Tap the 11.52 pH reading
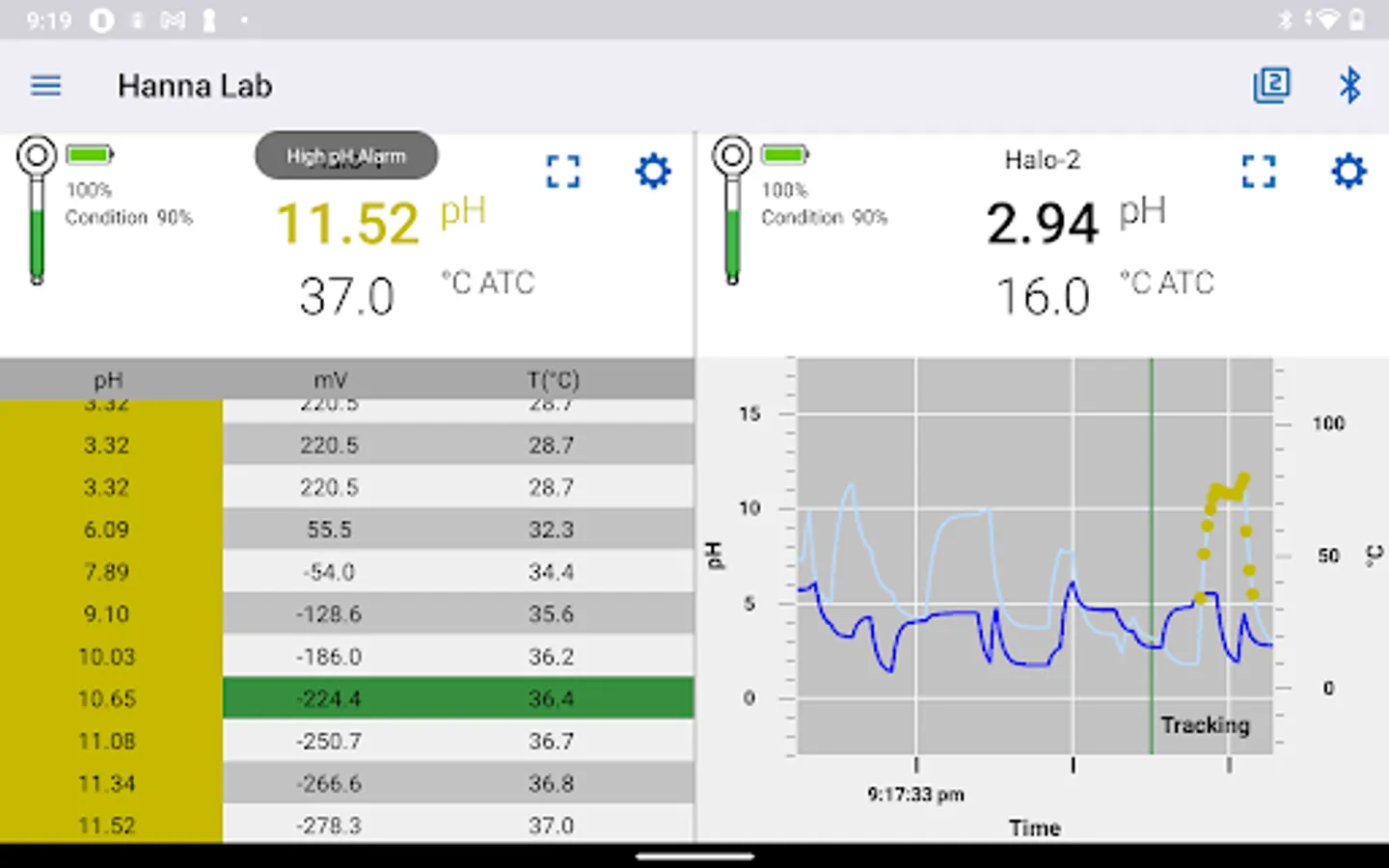The height and width of the screenshot is (868, 1389). pyautogui.click(x=347, y=224)
